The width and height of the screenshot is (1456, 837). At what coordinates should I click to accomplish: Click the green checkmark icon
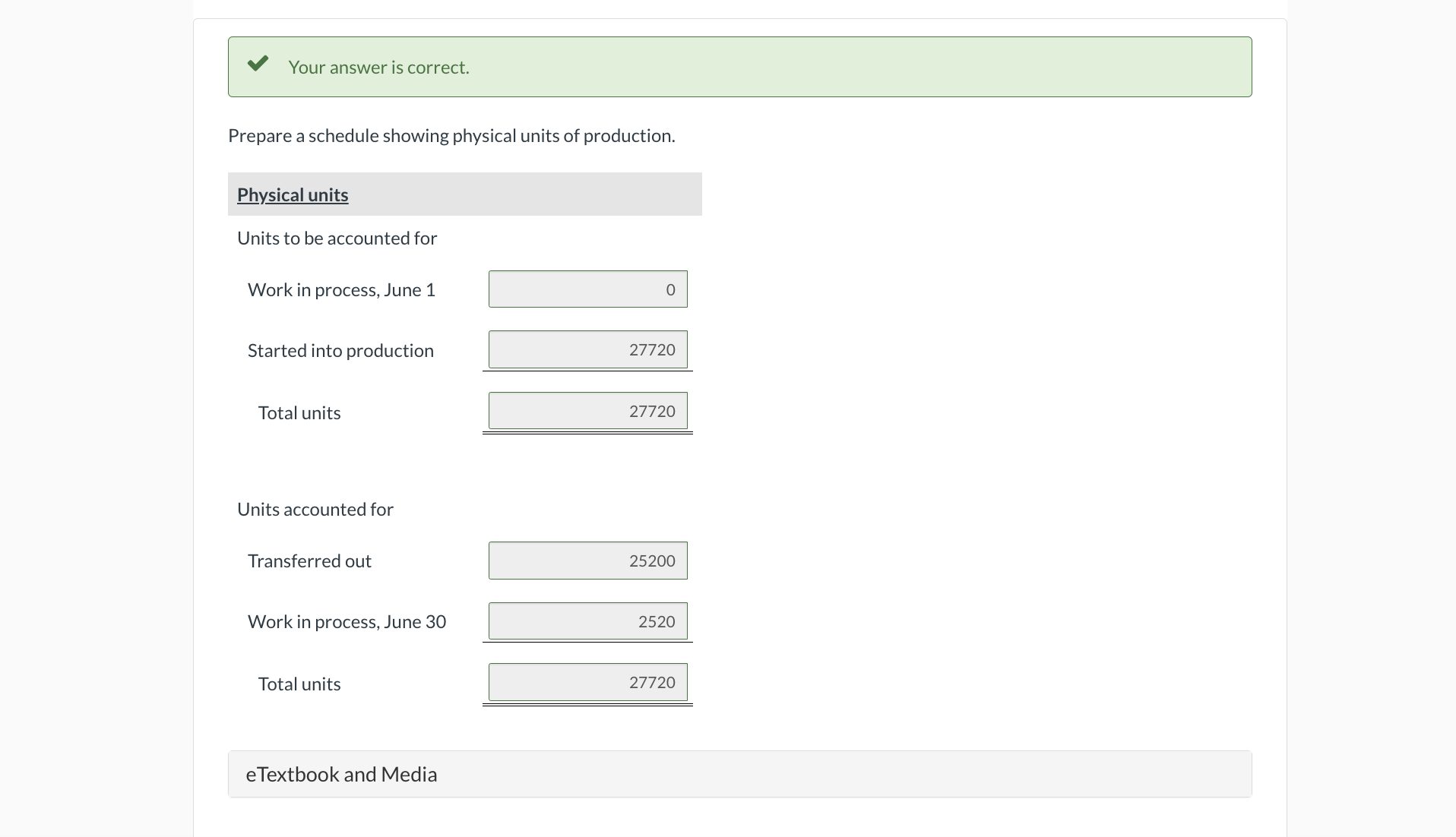coord(258,64)
